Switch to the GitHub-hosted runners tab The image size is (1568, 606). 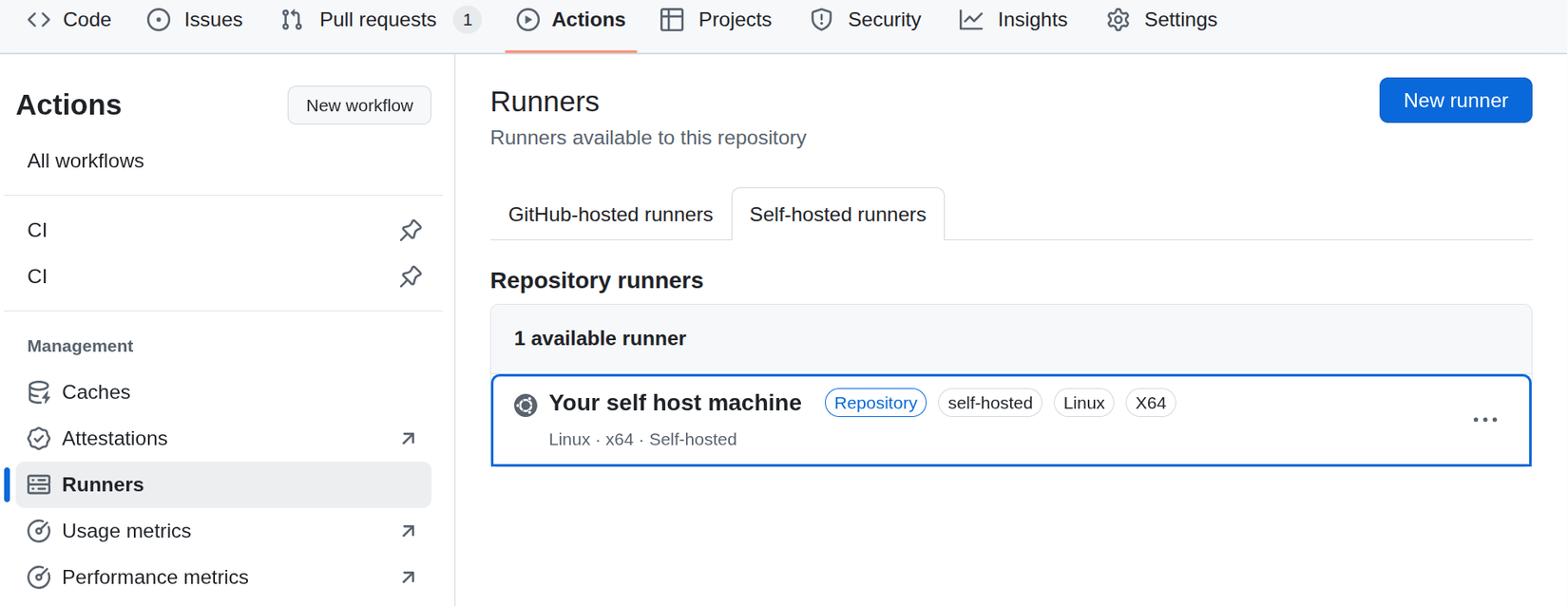coord(610,215)
